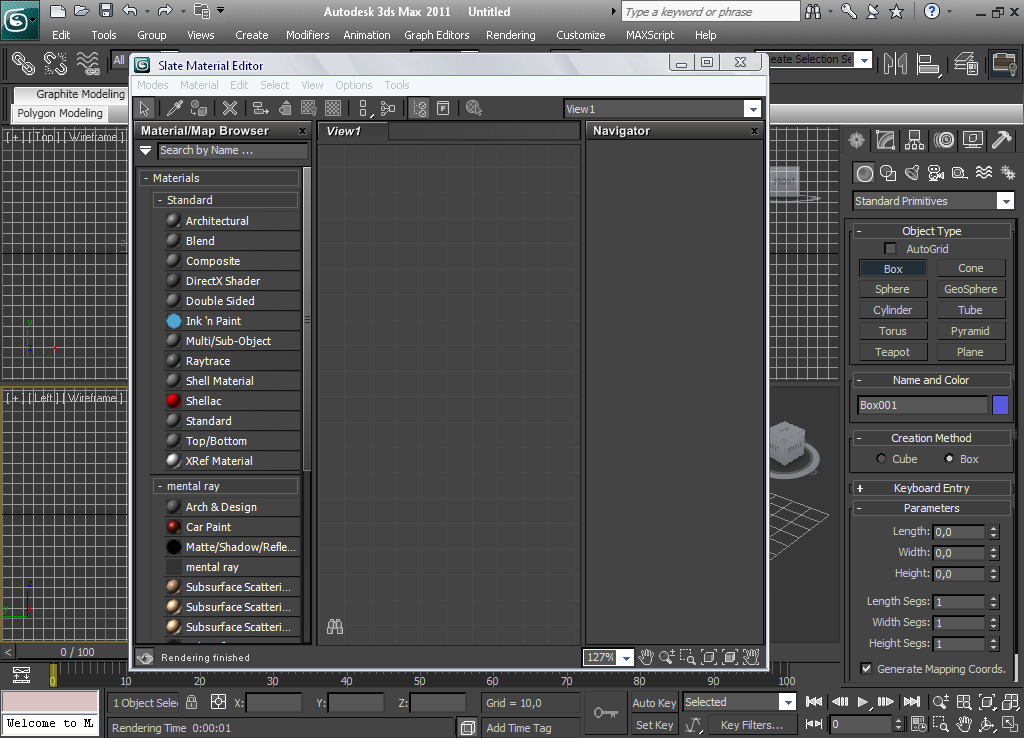The height and width of the screenshot is (738, 1024).
Task: Click the Delete Selected X icon in Slate toolbar
Action: pos(230,108)
